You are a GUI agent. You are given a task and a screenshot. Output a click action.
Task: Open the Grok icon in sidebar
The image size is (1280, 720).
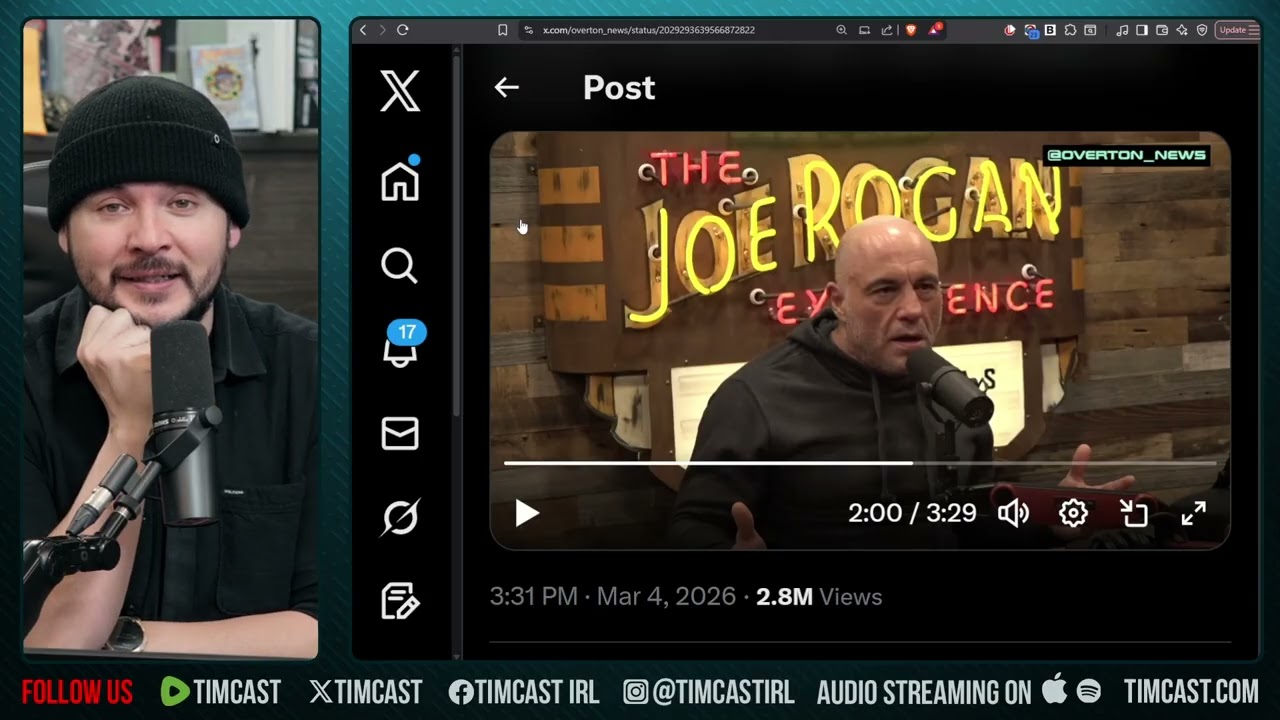click(x=400, y=517)
